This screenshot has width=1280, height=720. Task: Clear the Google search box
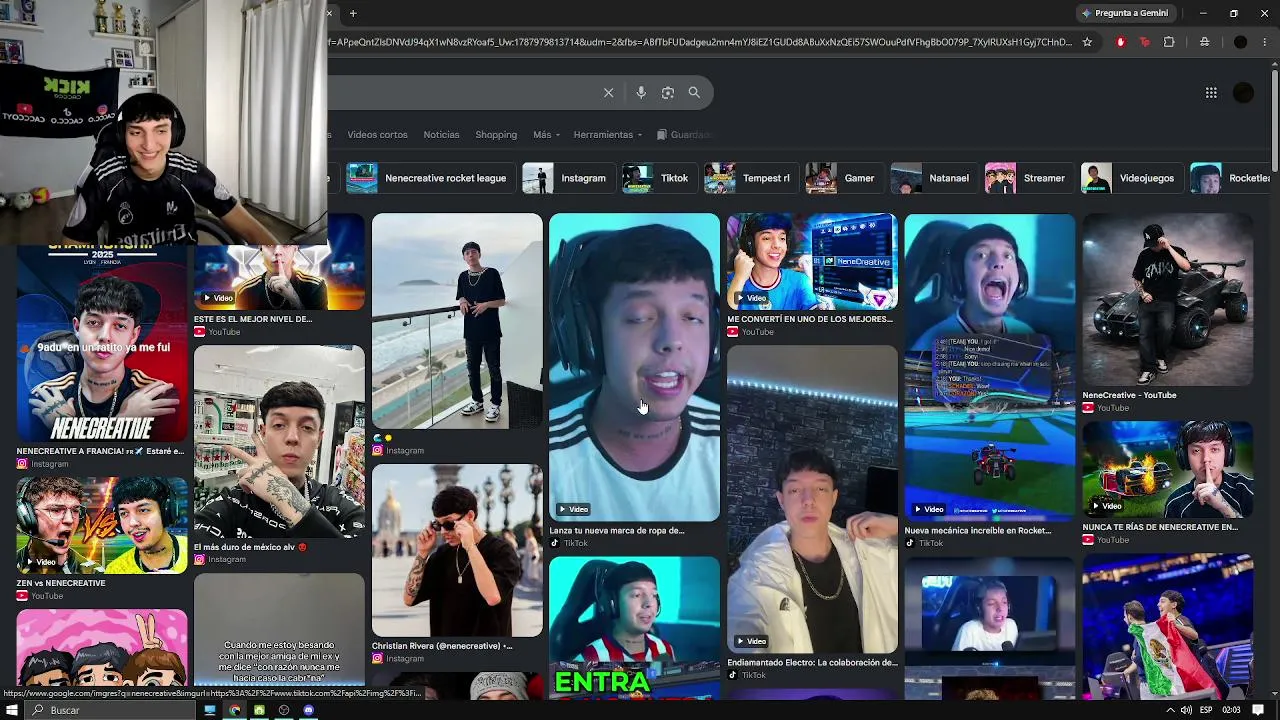coord(608,93)
